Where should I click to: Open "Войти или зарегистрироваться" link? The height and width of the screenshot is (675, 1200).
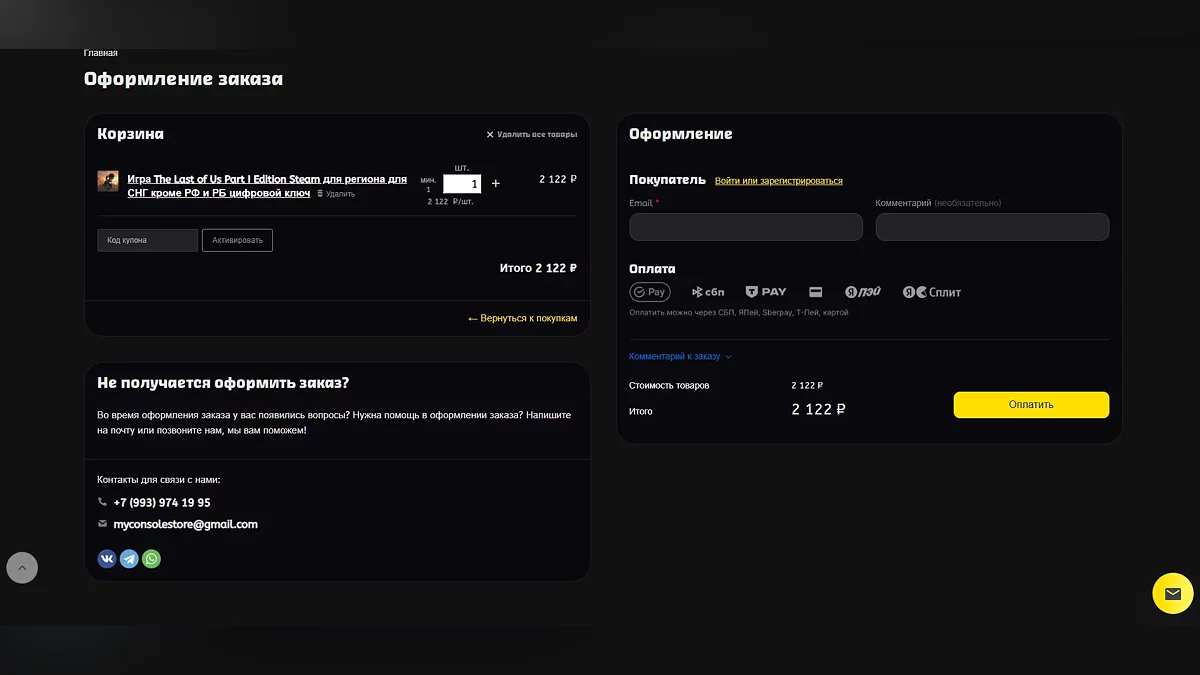778,181
